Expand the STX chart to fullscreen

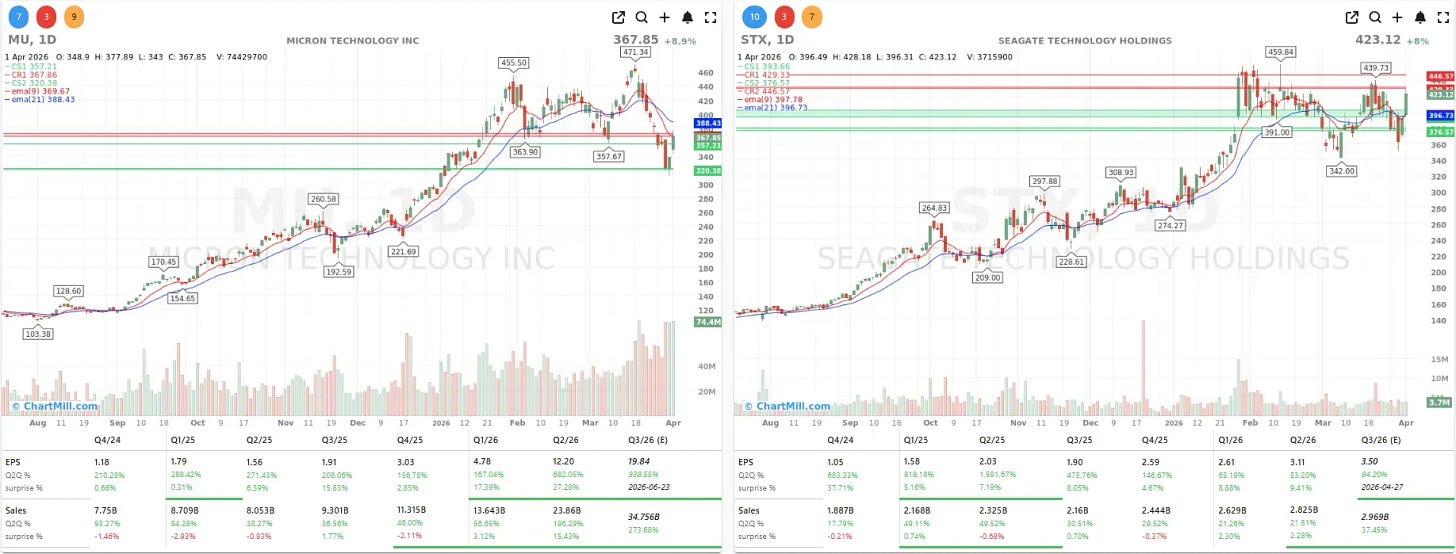click(1444, 17)
